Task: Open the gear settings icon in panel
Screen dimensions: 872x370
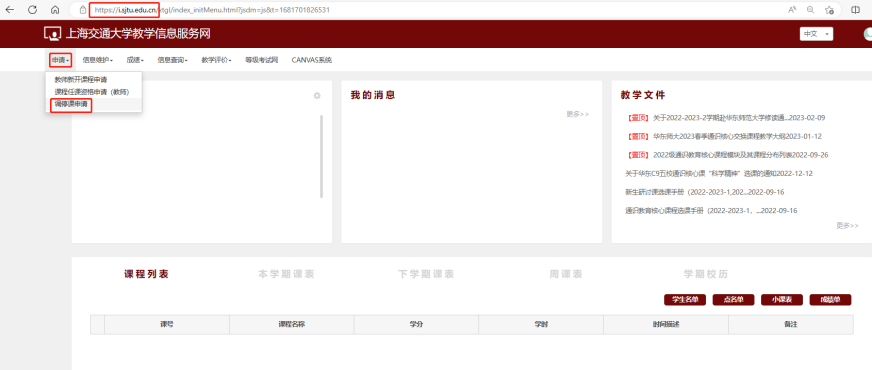Action: click(x=317, y=96)
